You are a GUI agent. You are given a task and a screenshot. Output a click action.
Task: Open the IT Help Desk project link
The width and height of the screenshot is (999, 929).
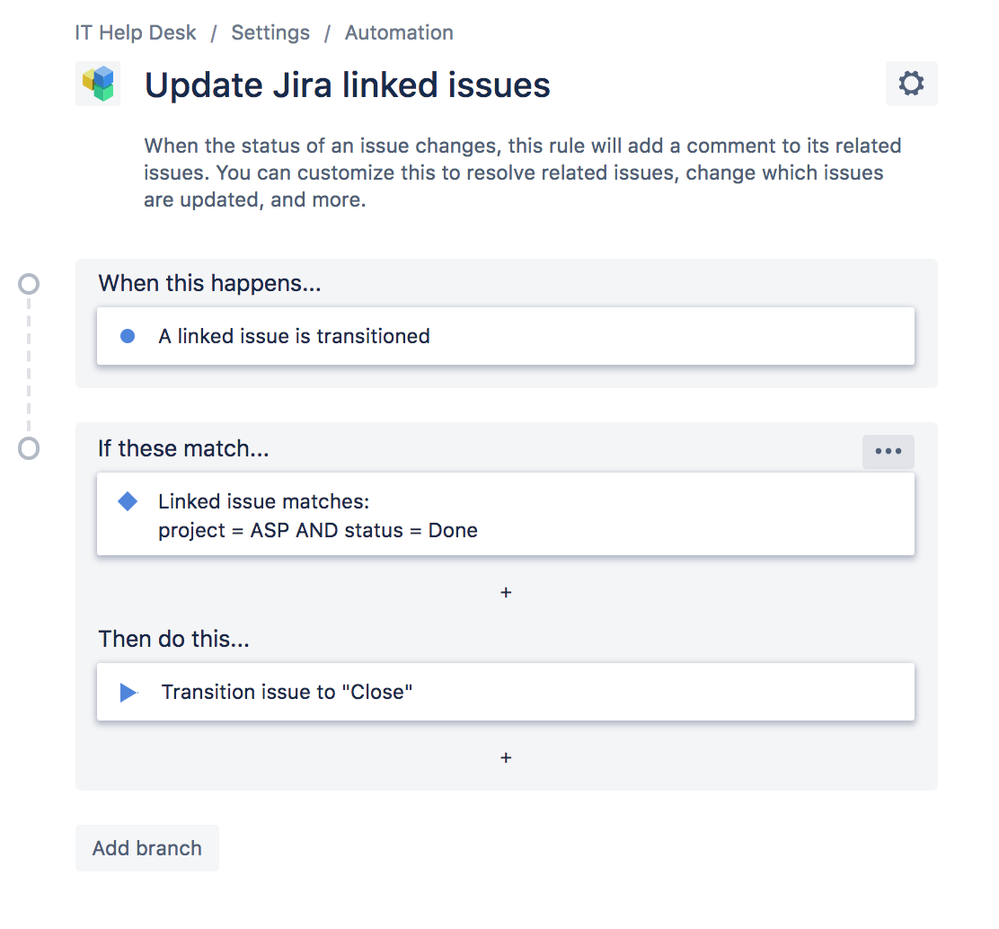tap(134, 32)
